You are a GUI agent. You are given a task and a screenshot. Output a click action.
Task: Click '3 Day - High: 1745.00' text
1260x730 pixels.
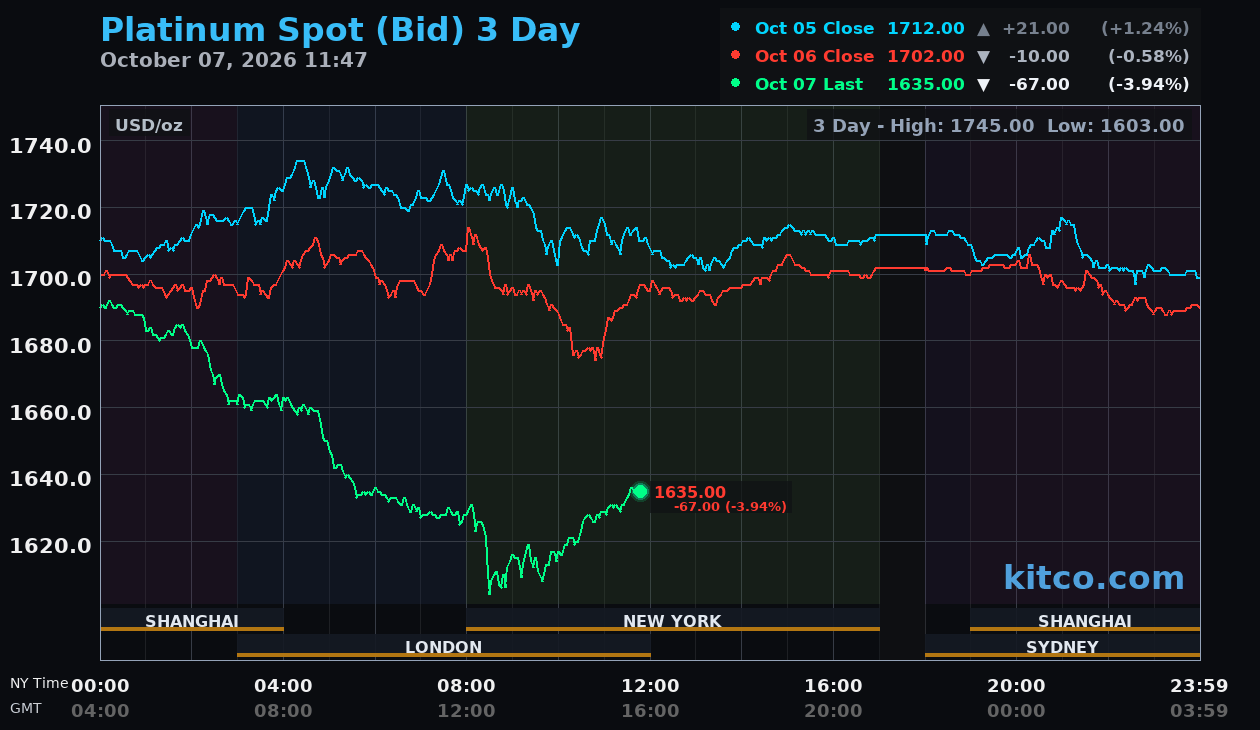tap(923, 126)
